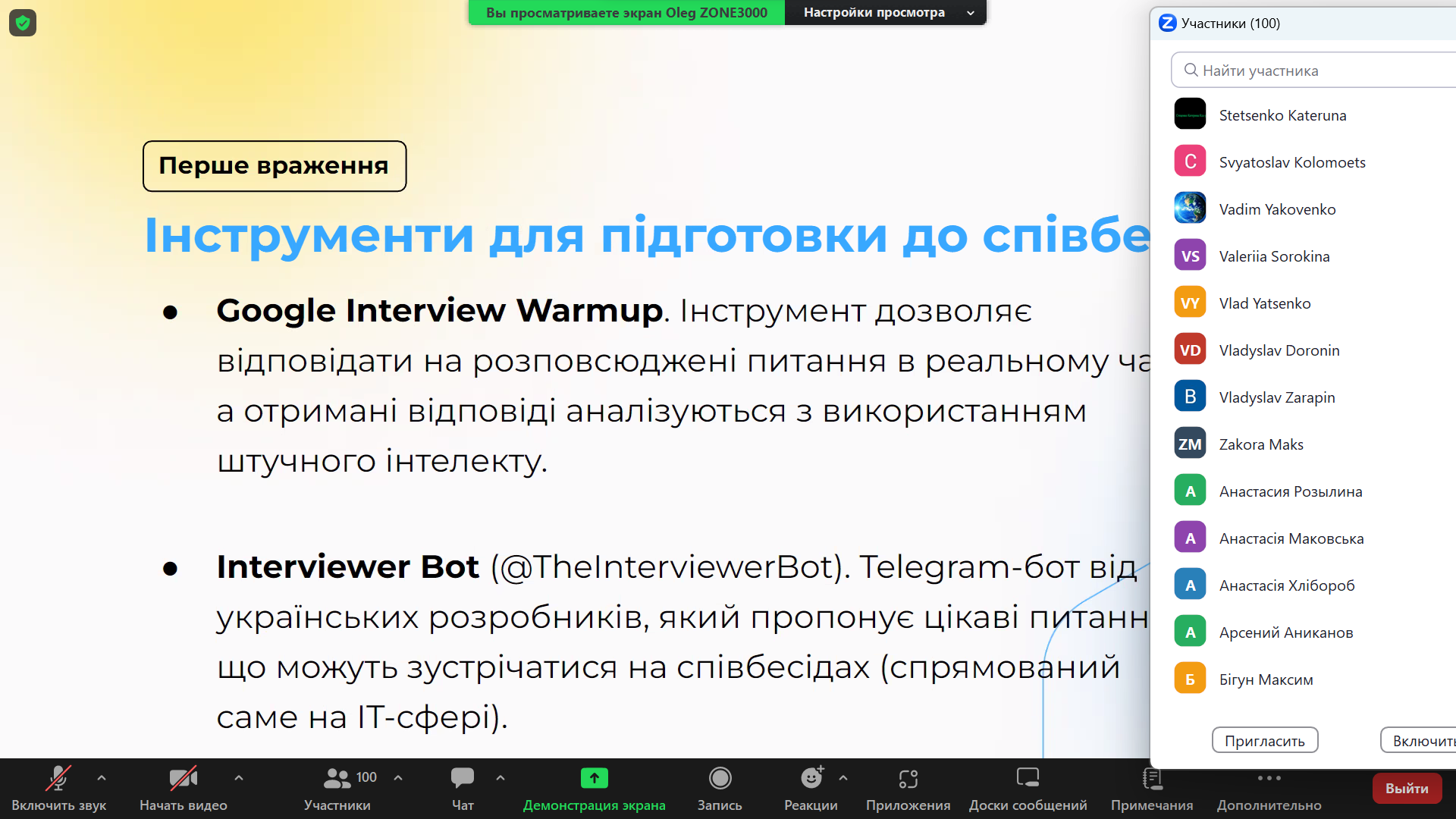Open Реакции emoji menu
This screenshot has height=819, width=1456.
tap(811, 789)
